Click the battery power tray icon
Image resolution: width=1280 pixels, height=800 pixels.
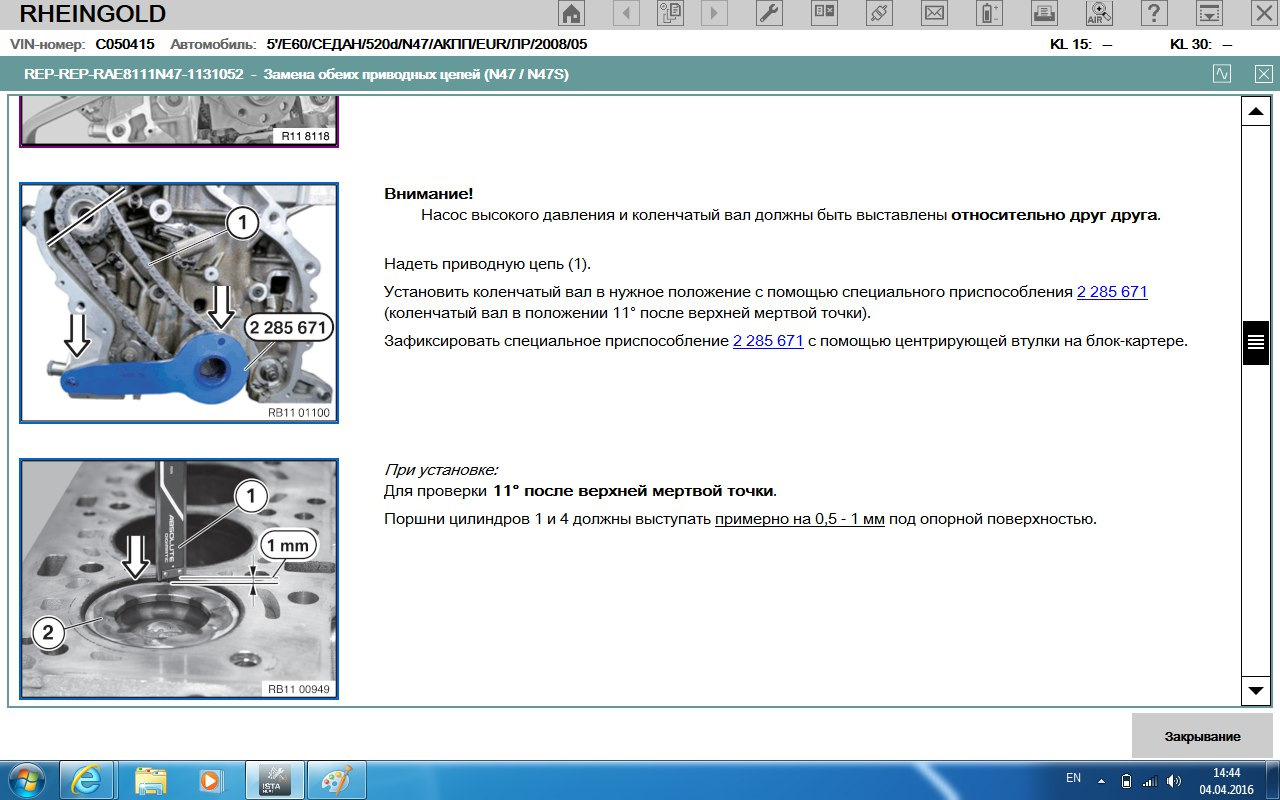pos(1126,780)
